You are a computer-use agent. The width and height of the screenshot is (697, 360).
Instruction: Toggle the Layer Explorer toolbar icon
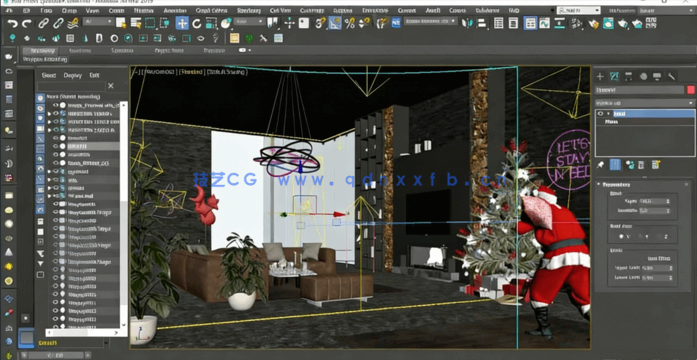(x=513, y=23)
